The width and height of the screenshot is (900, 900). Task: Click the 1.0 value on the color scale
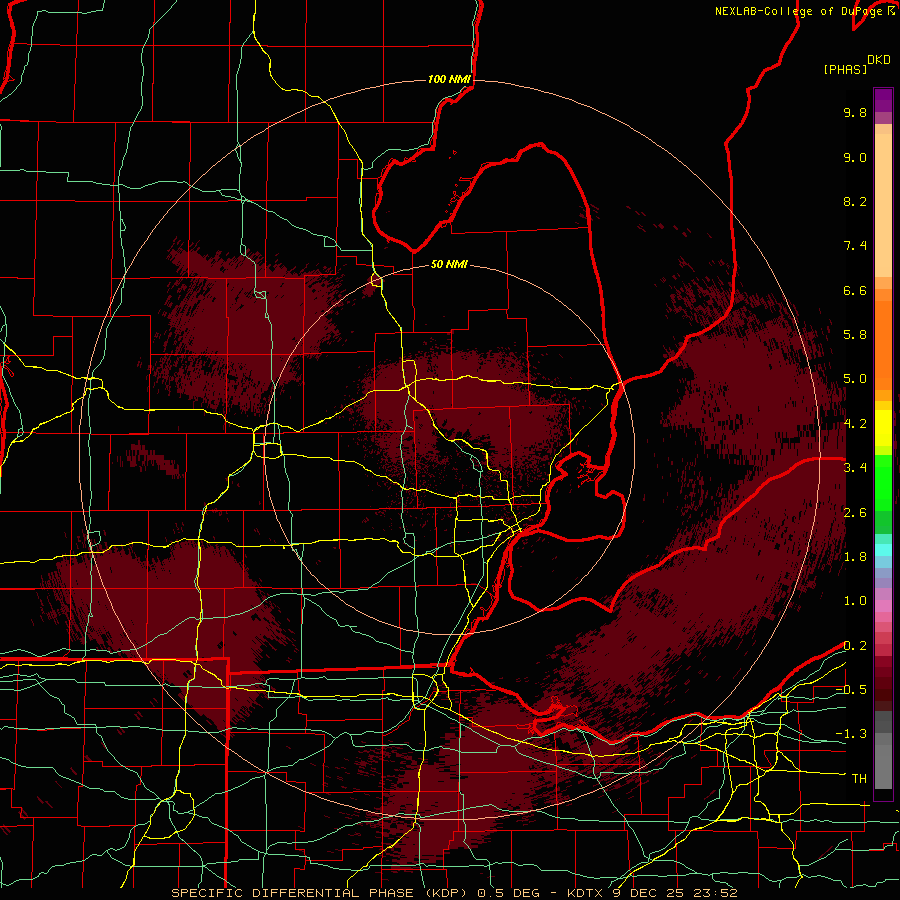tap(855, 601)
